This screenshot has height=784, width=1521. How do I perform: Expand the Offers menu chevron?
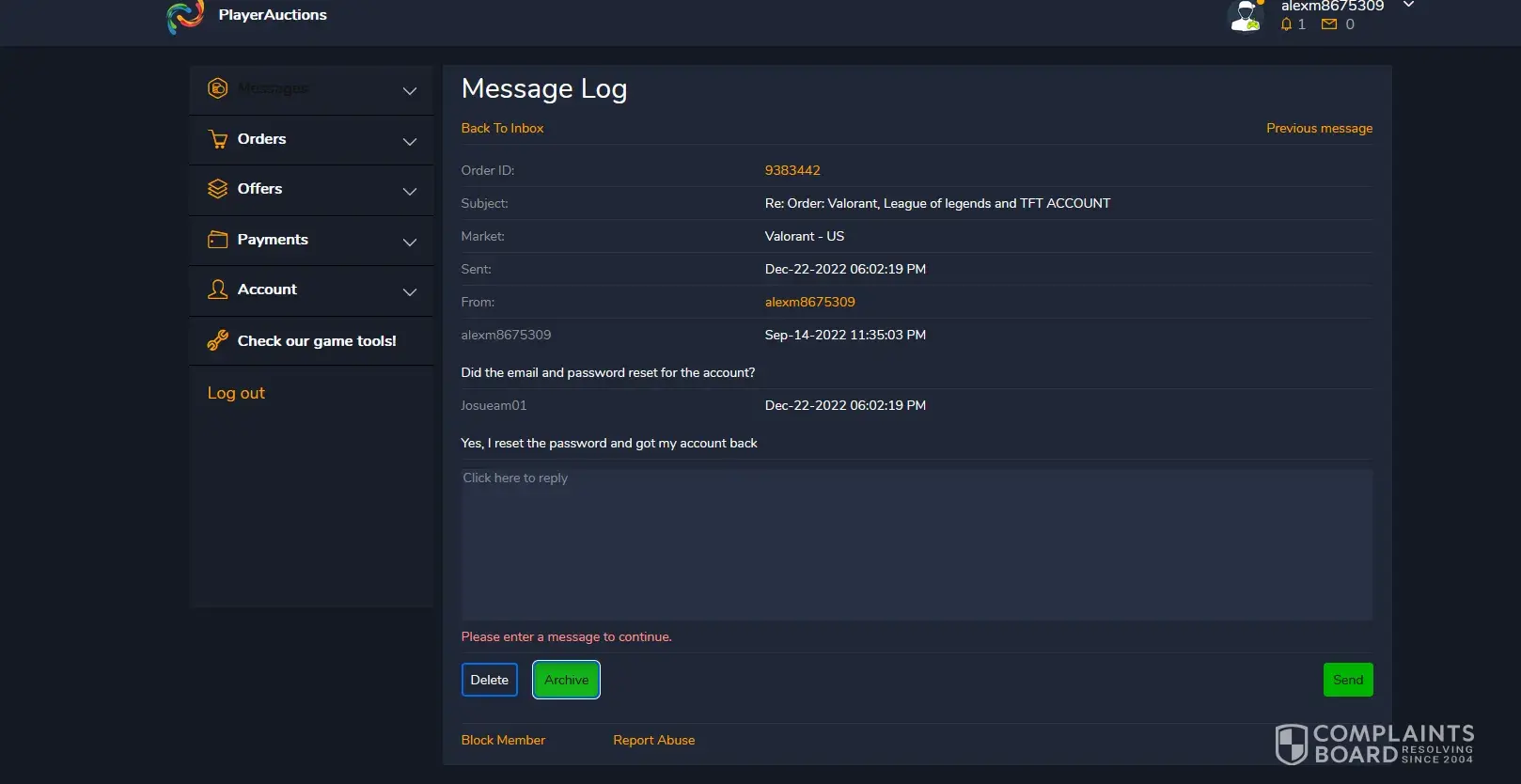pyautogui.click(x=410, y=192)
